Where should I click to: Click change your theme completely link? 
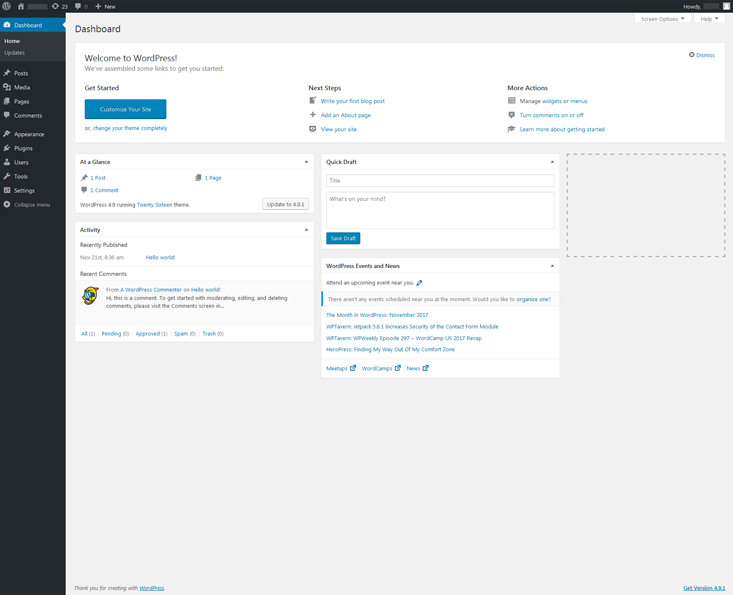pos(130,128)
